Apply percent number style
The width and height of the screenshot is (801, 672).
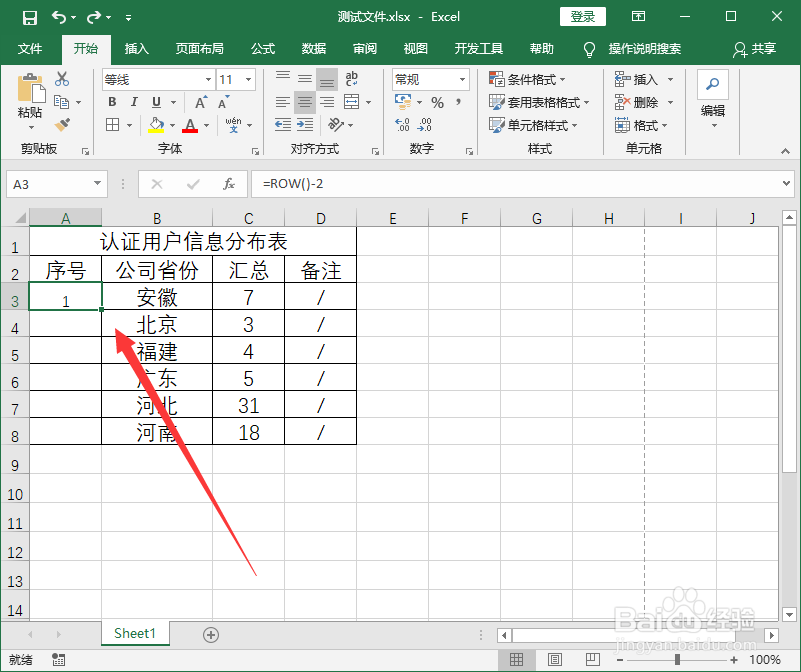[x=439, y=100]
